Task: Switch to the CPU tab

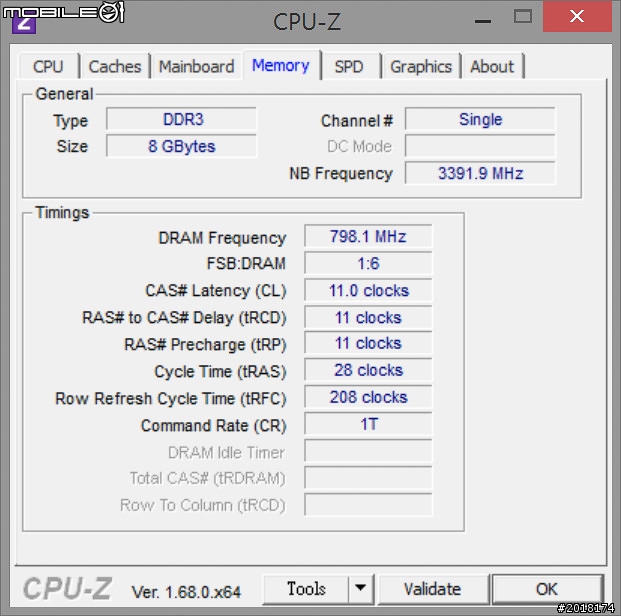Action: 49,66
